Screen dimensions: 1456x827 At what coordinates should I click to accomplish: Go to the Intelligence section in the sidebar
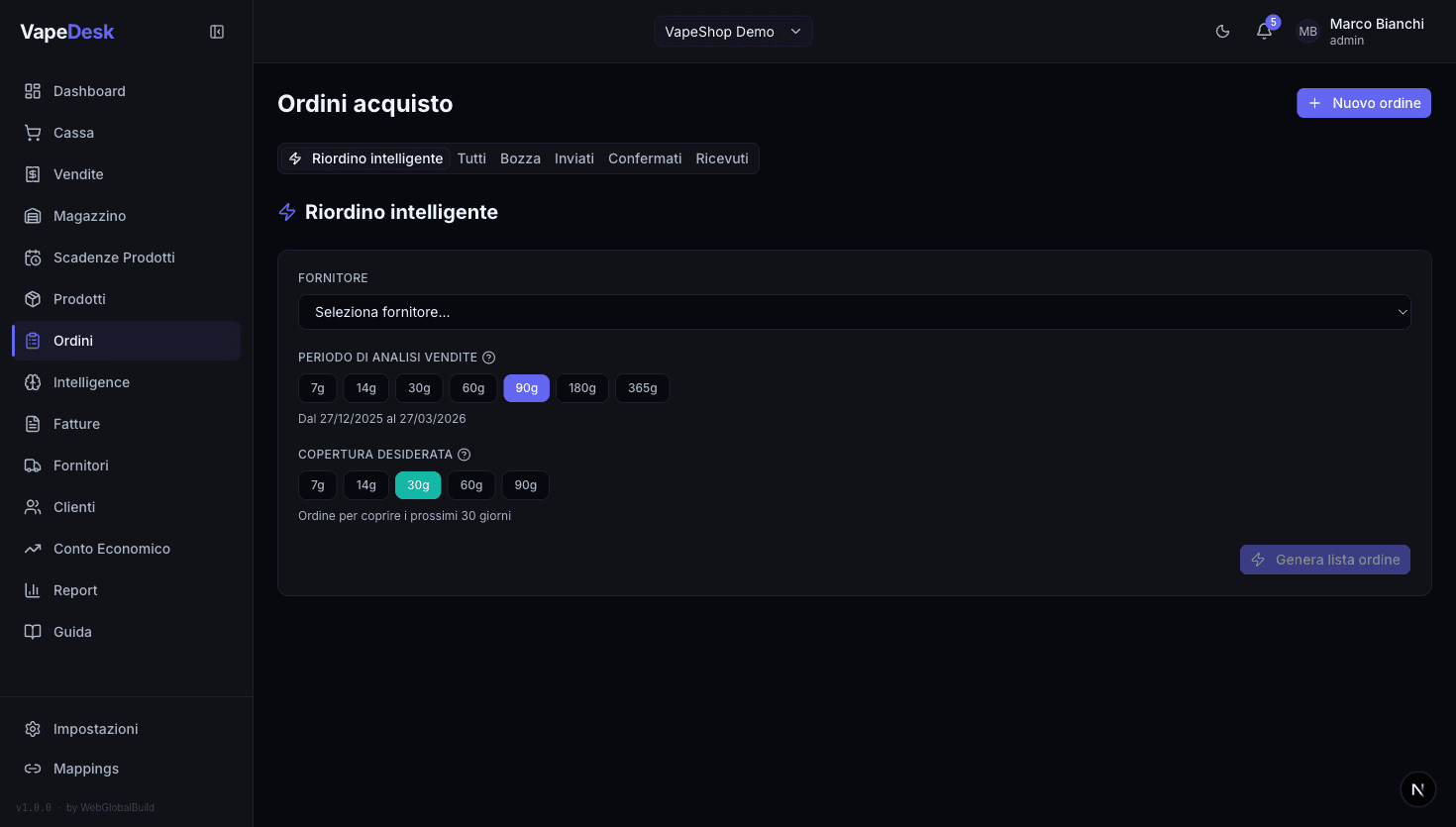[91, 382]
